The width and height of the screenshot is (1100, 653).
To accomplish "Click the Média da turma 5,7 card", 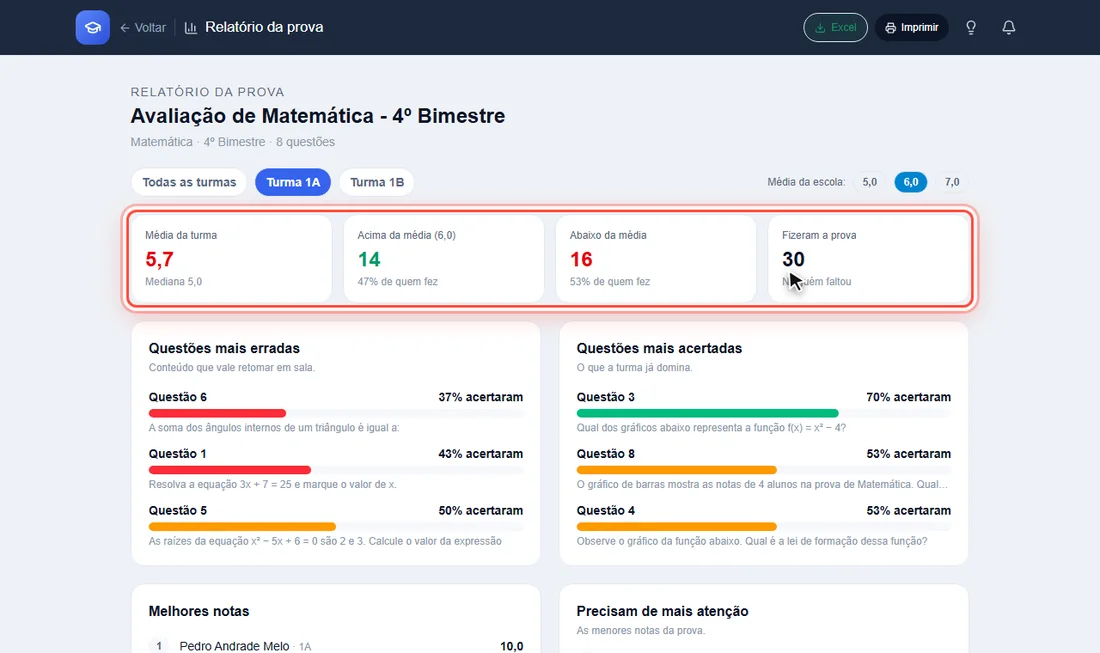I will click(x=232, y=258).
